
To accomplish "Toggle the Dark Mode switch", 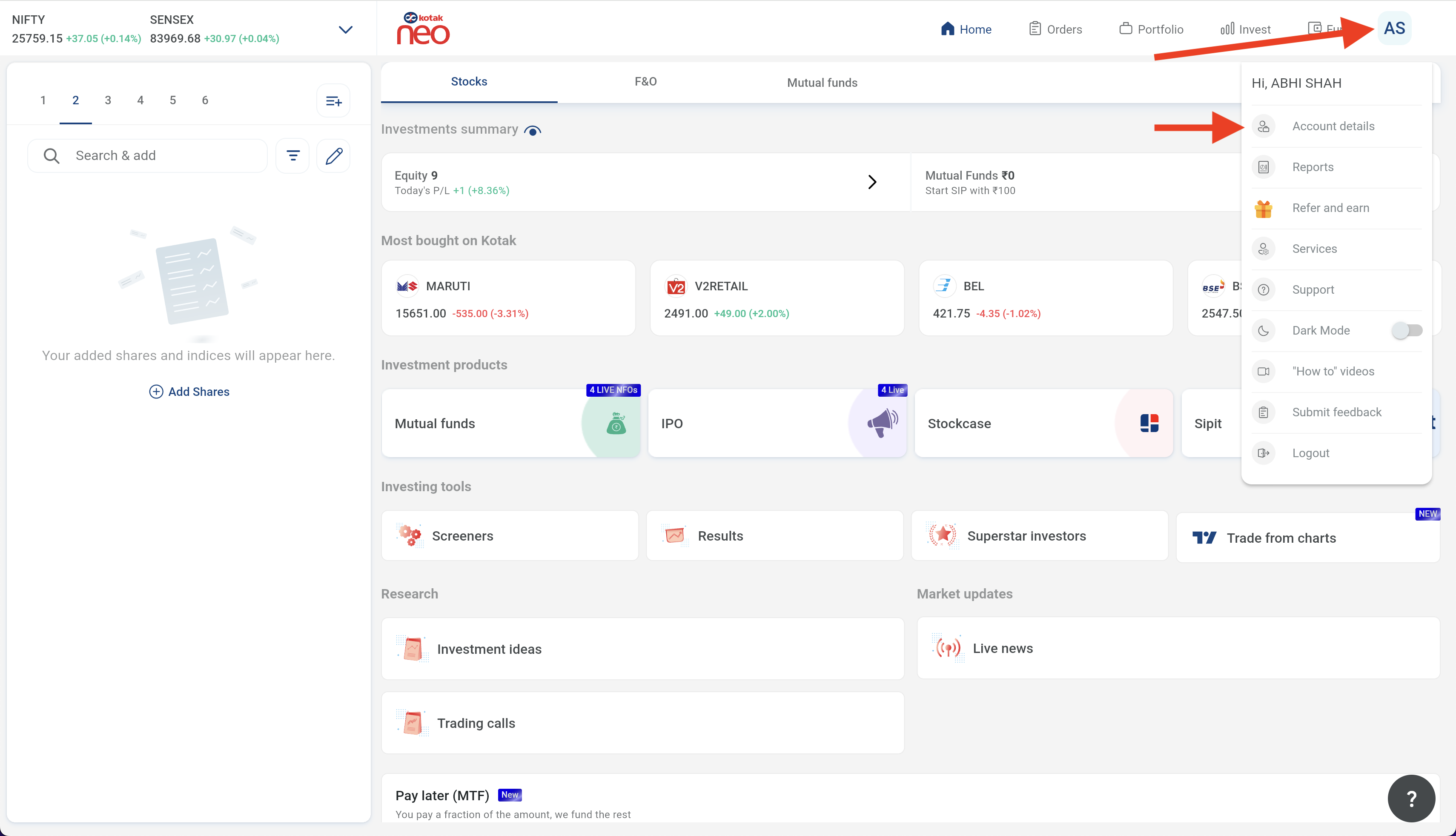I will tap(1407, 331).
